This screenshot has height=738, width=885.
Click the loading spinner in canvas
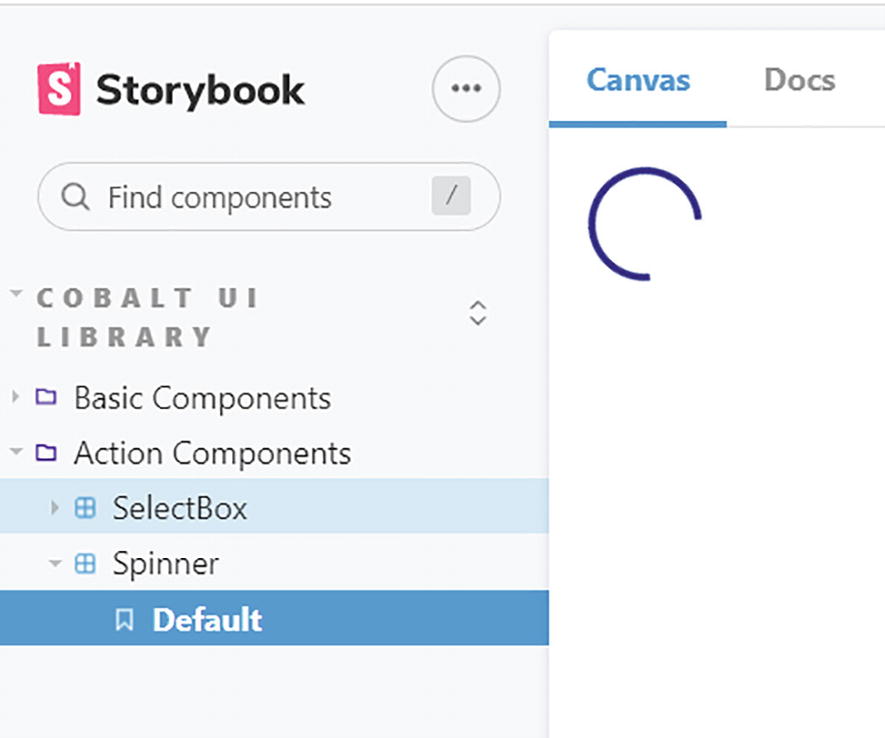click(644, 224)
